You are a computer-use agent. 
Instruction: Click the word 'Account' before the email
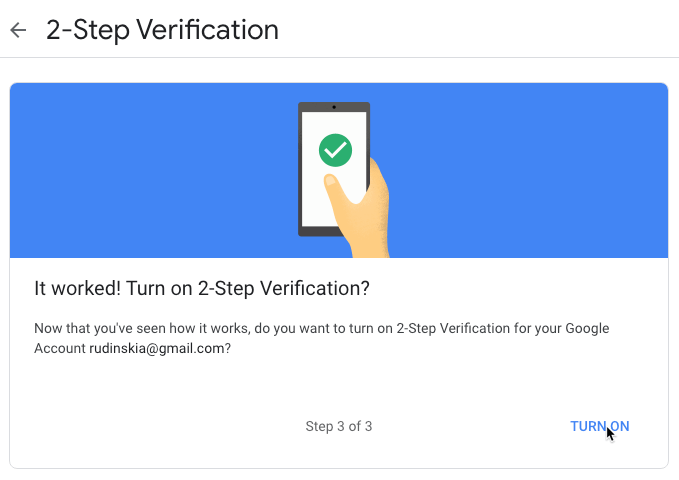click(x=60, y=348)
